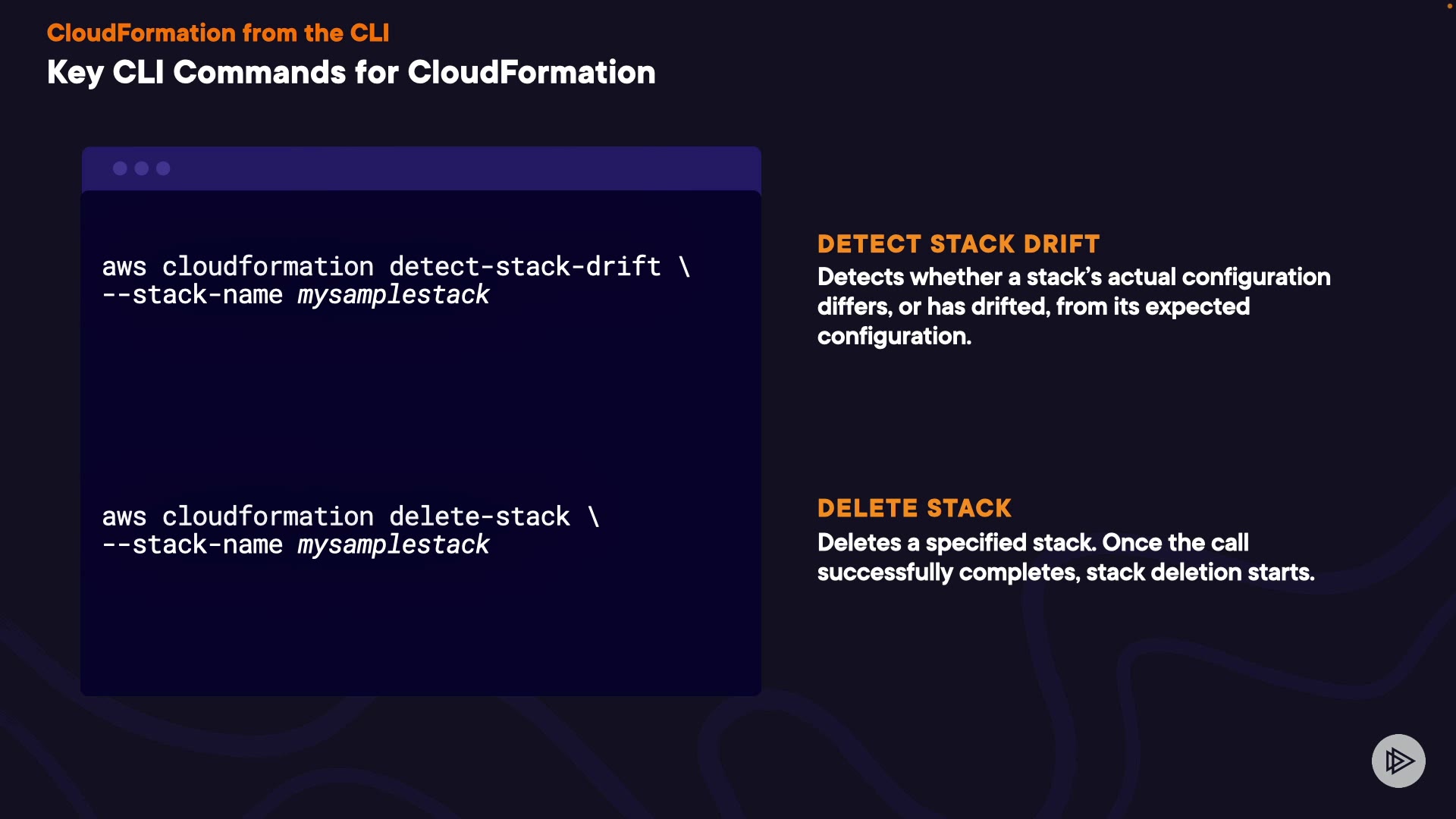The image size is (1456, 819).
Task: Click the "CloudFormation from the CLI" orange title
Action: (218, 33)
